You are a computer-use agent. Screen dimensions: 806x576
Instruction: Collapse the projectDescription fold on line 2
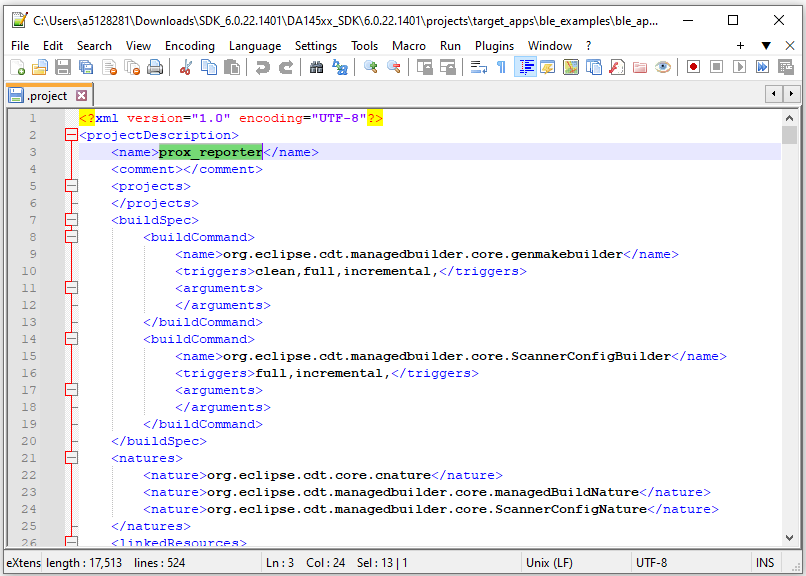71,135
